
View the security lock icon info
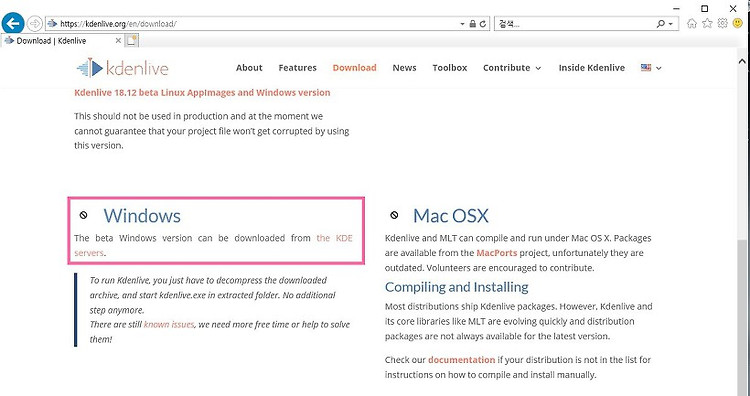coord(473,23)
